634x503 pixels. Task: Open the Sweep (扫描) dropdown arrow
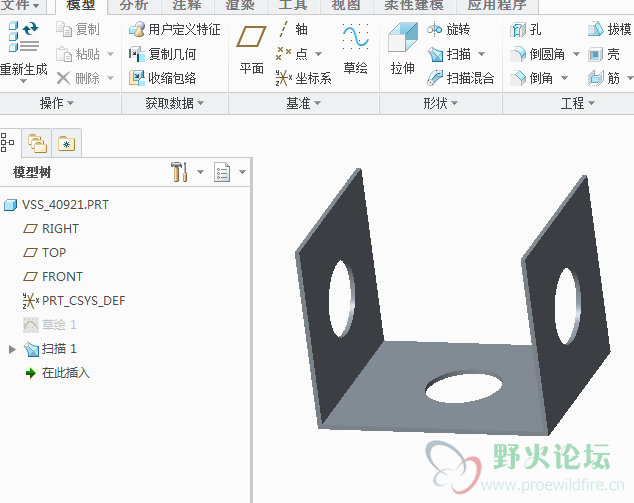482,54
